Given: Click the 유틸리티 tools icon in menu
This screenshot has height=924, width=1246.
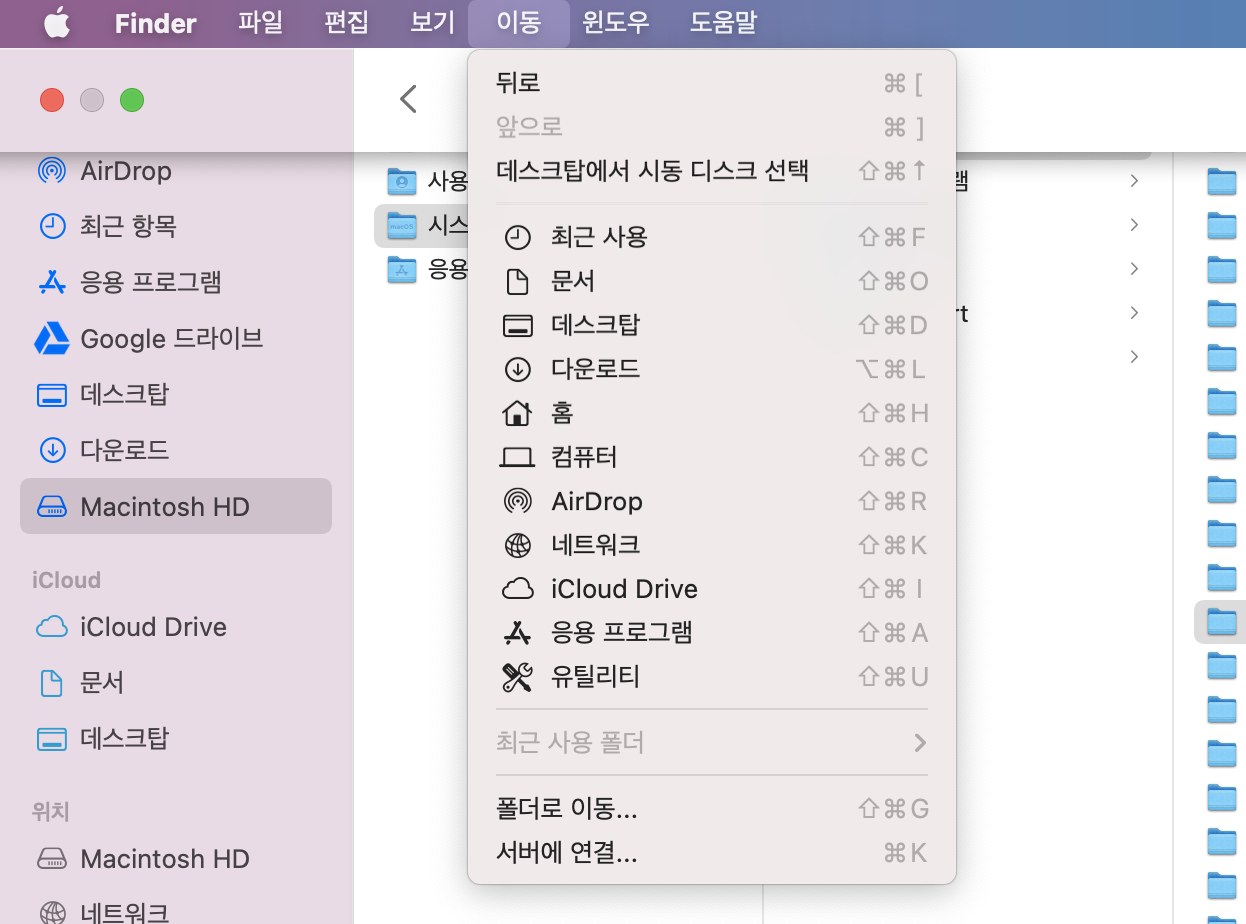Looking at the screenshot, I should 517,677.
